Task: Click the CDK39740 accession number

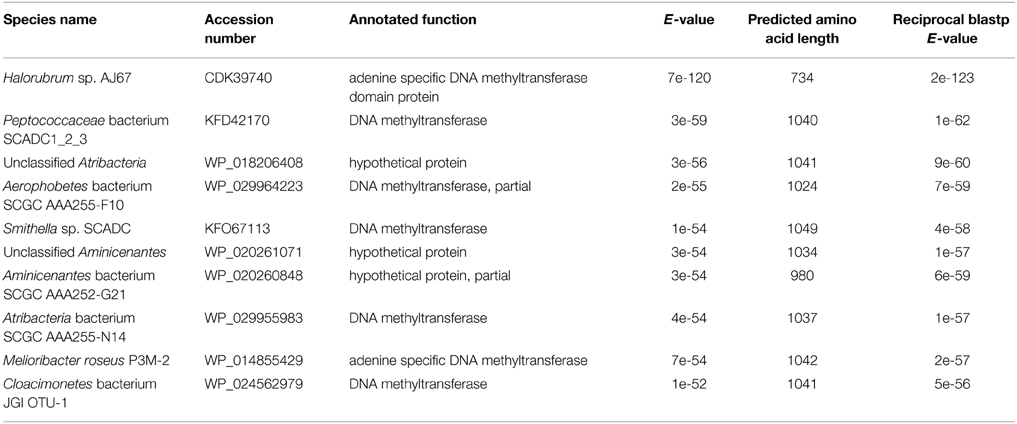Action: [233, 76]
